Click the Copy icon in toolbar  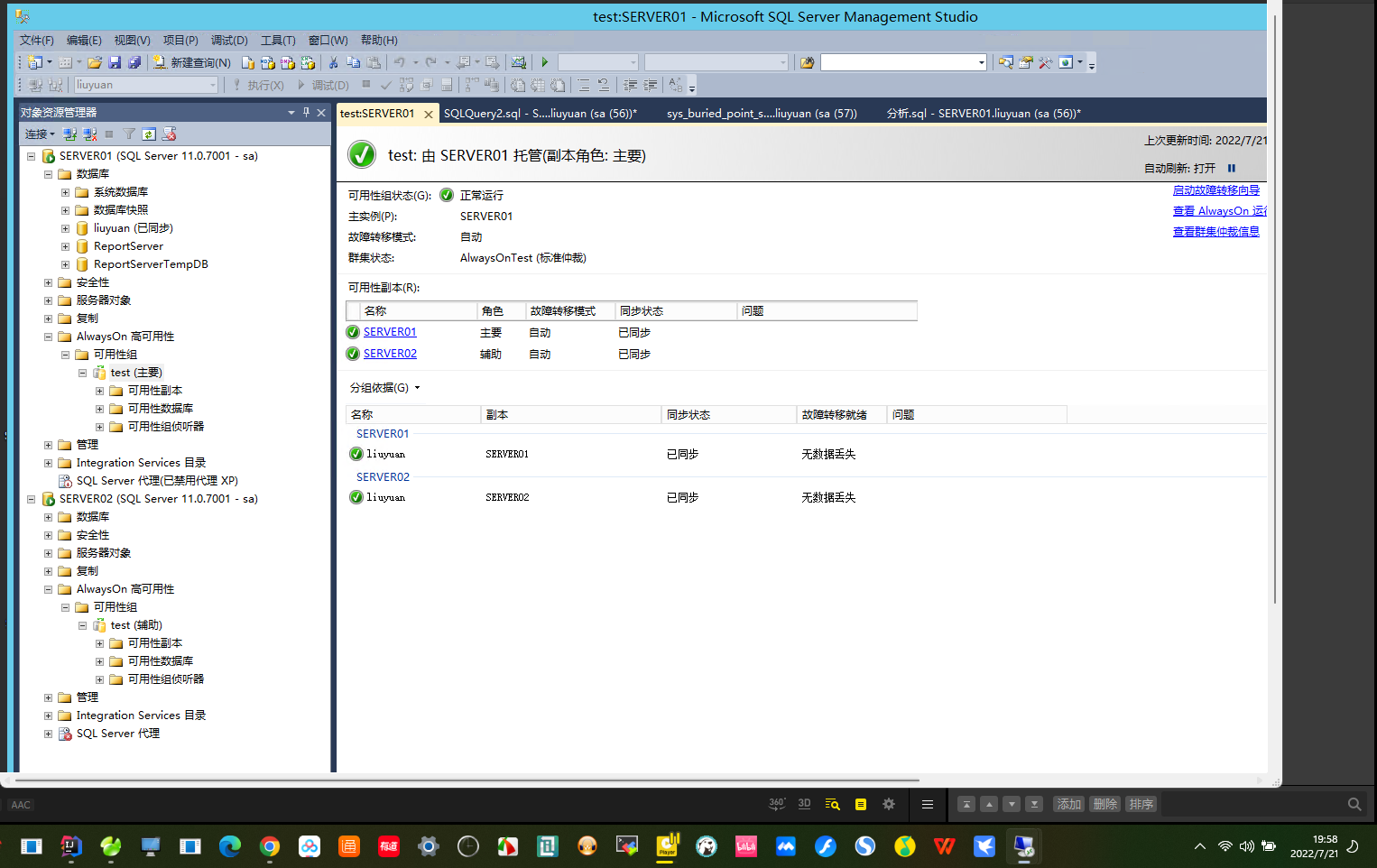353,62
